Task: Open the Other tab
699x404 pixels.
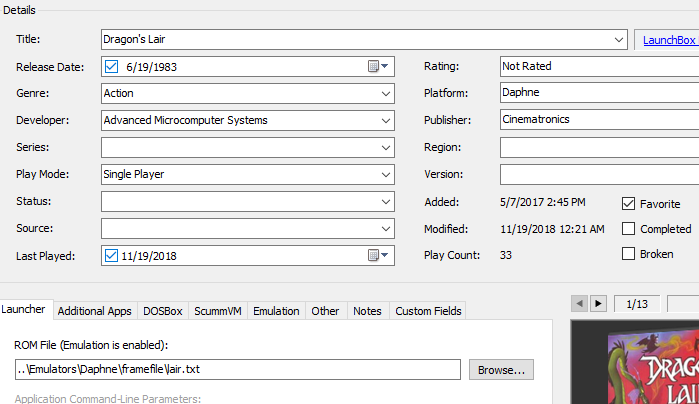Action: pos(325,311)
